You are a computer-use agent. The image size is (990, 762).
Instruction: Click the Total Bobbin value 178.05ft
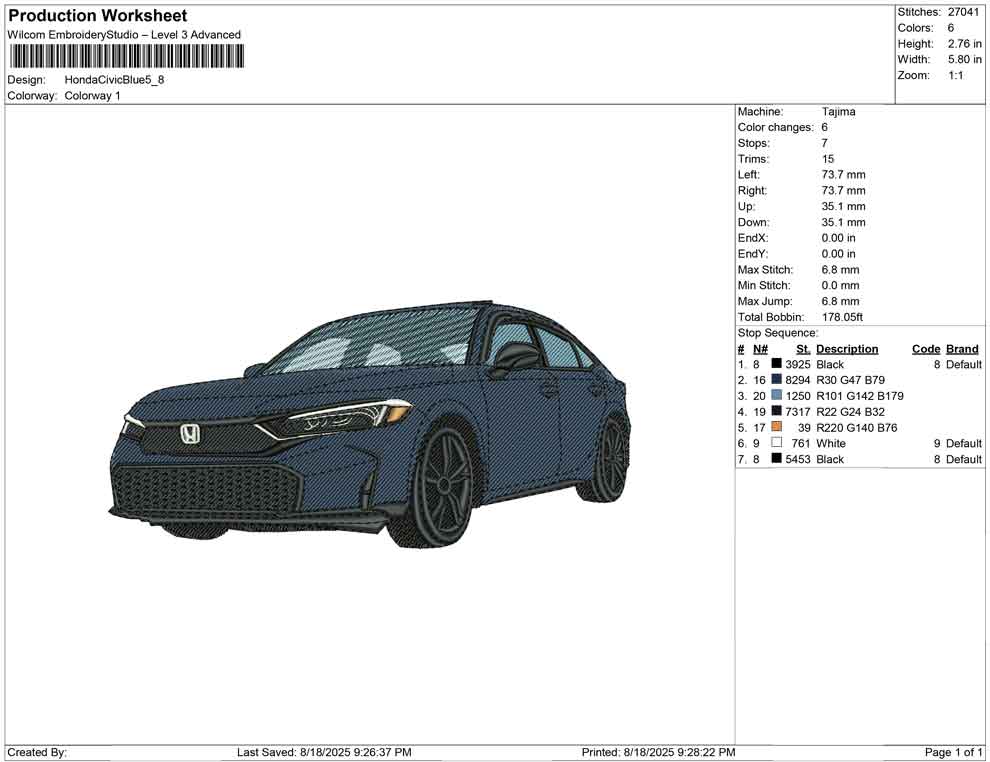pyautogui.click(x=842, y=317)
